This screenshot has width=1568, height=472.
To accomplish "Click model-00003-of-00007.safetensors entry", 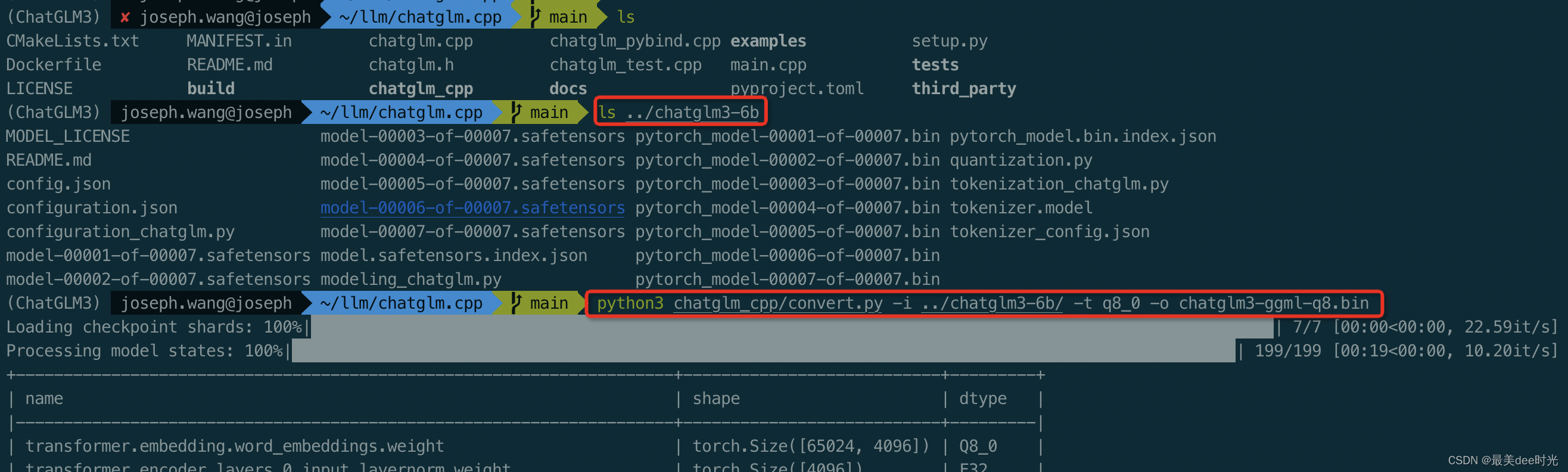I will tap(472, 136).
